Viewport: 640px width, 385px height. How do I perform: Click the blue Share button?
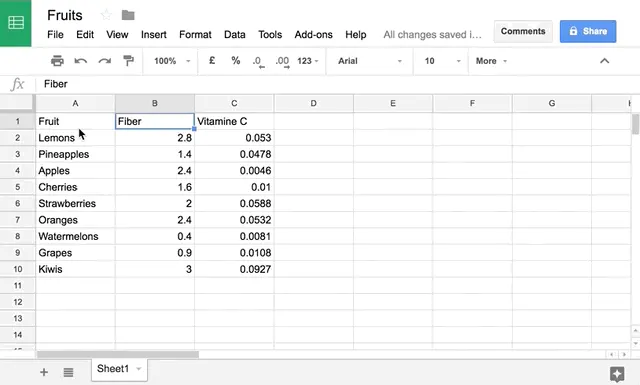[x=588, y=31]
